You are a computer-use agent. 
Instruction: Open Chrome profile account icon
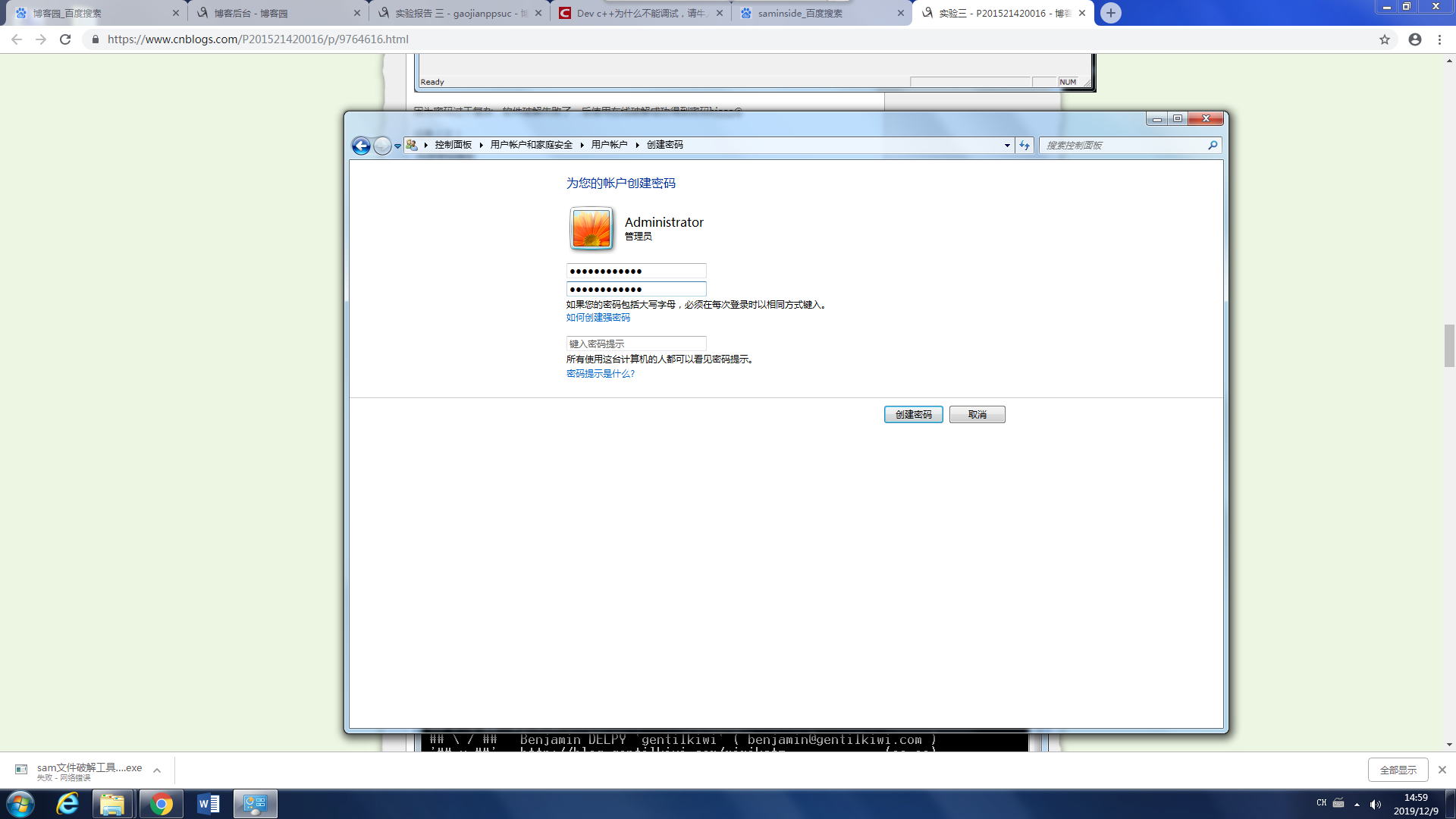(x=1415, y=39)
